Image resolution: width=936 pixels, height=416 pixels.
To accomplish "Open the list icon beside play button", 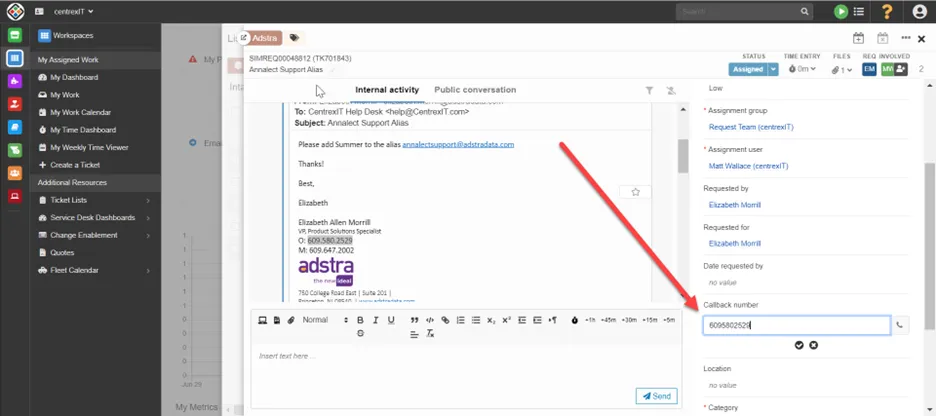I will click(858, 11).
